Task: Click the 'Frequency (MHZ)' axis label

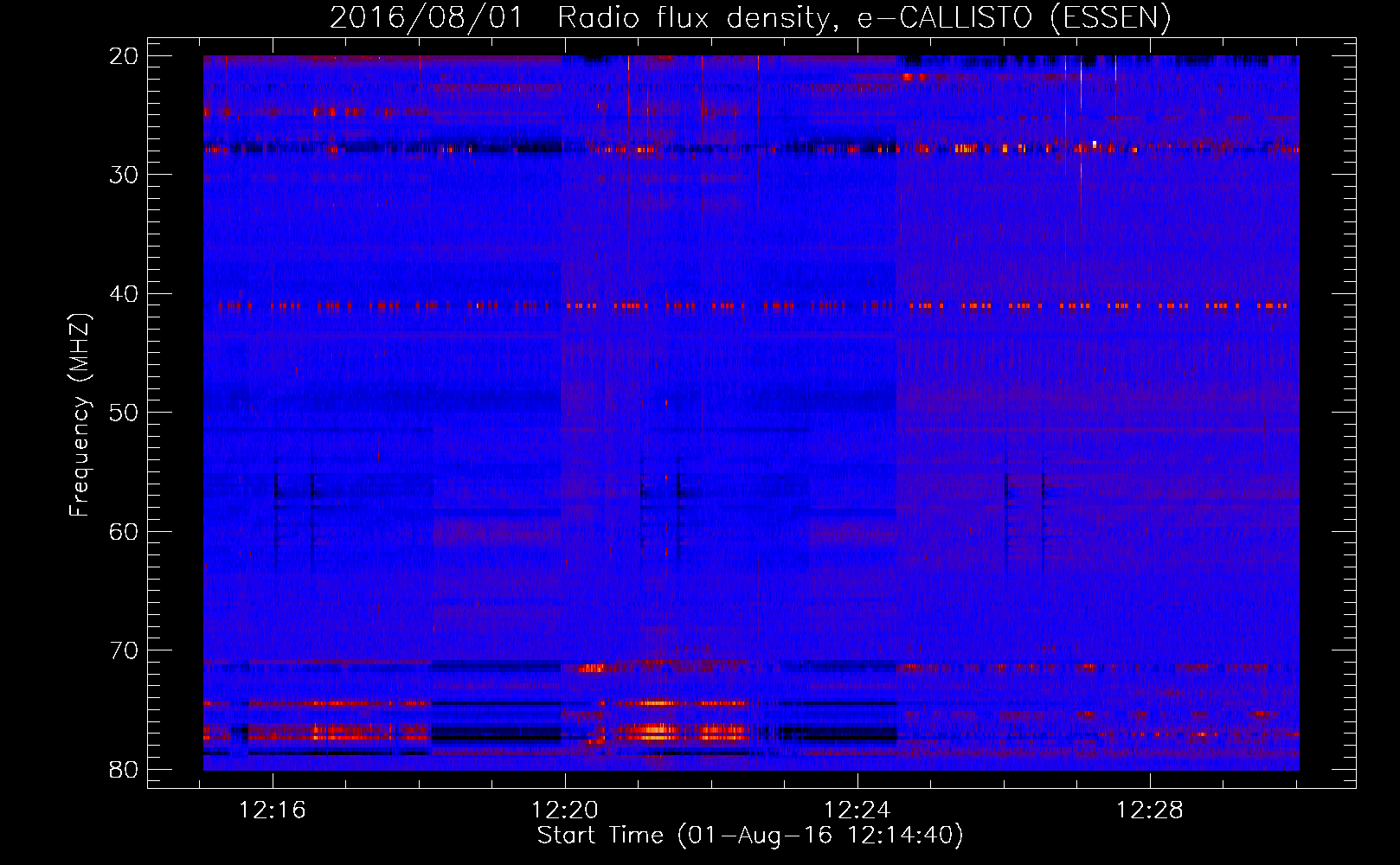Action: [79, 414]
